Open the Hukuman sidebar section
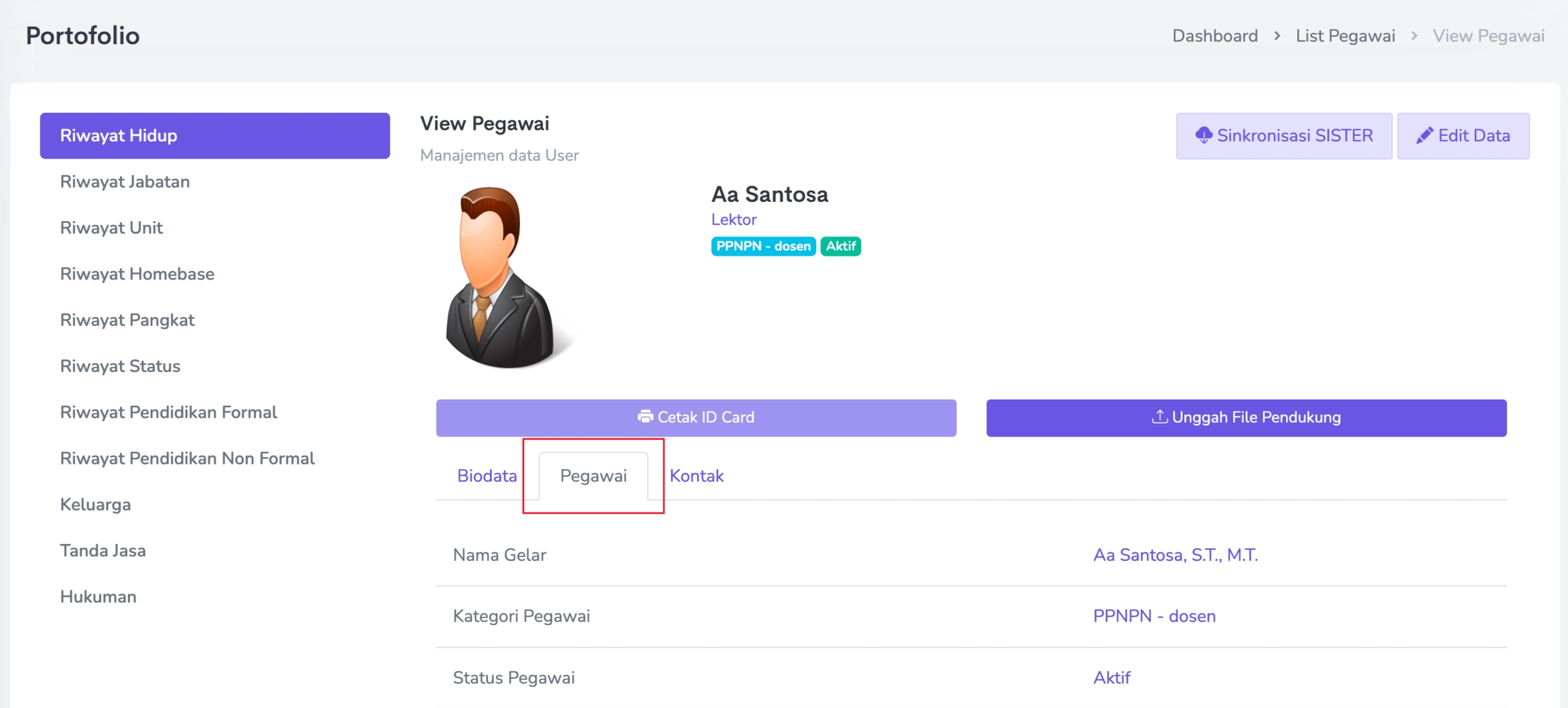Viewport: 1568px width, 708px height. pos(98,596)
